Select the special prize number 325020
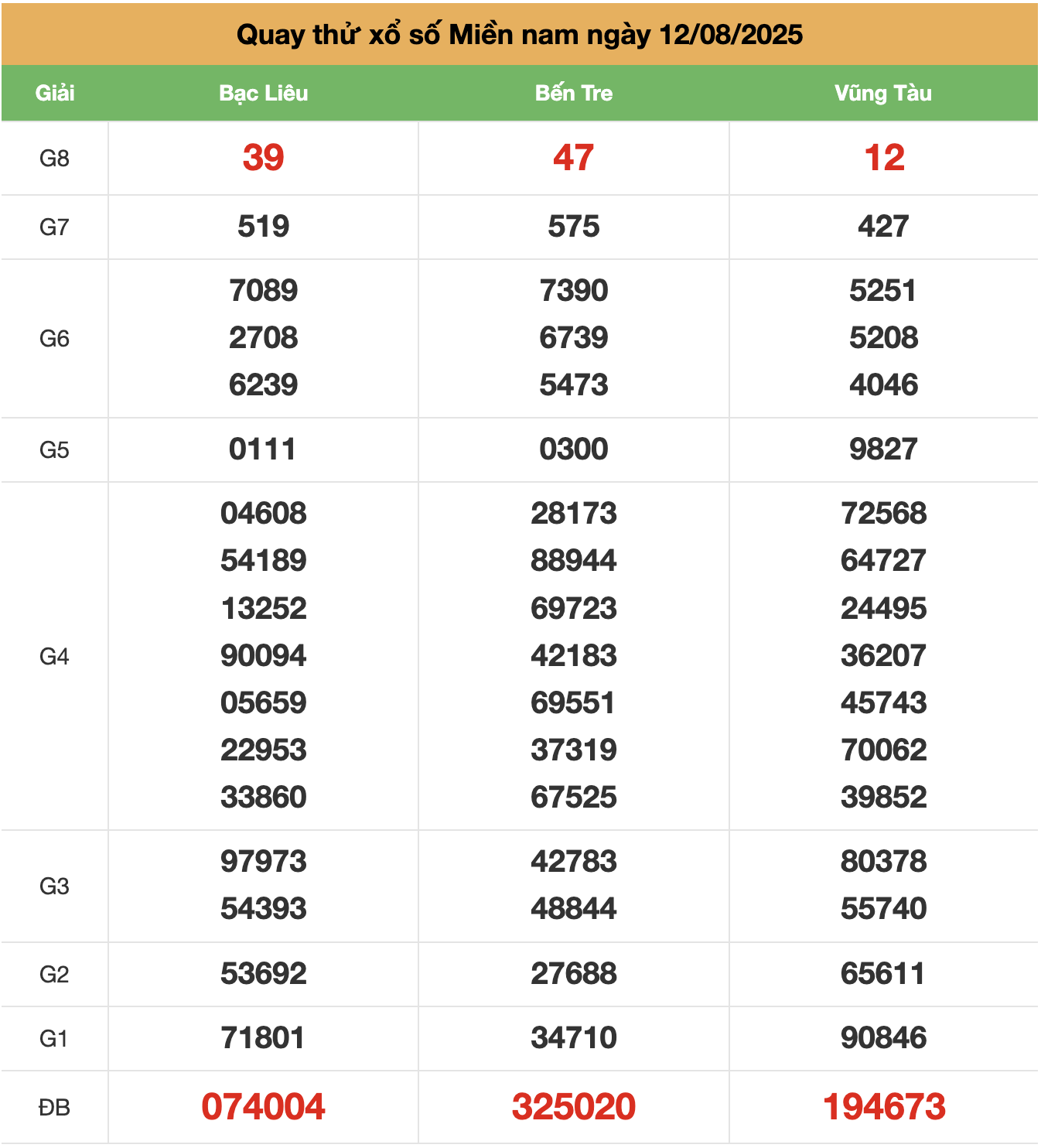1041x1148 pixels. (574, 1107)
